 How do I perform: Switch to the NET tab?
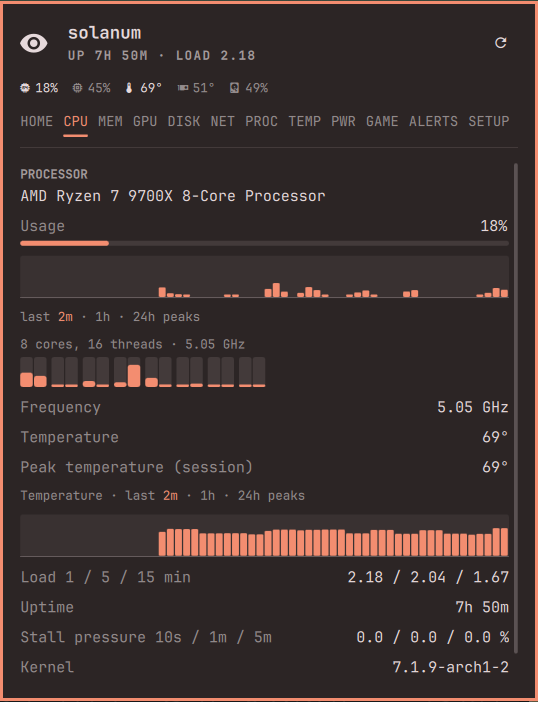[x=222, y=121]
